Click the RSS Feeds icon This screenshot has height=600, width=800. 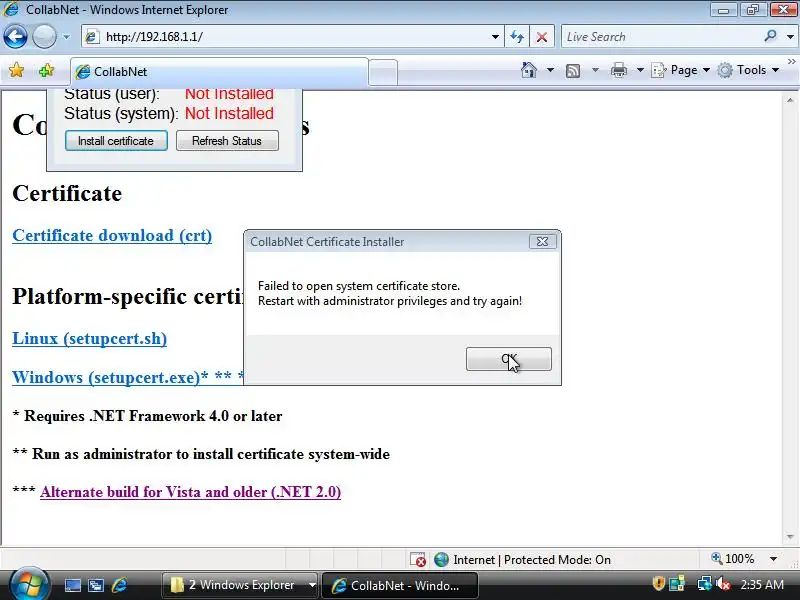573,70
